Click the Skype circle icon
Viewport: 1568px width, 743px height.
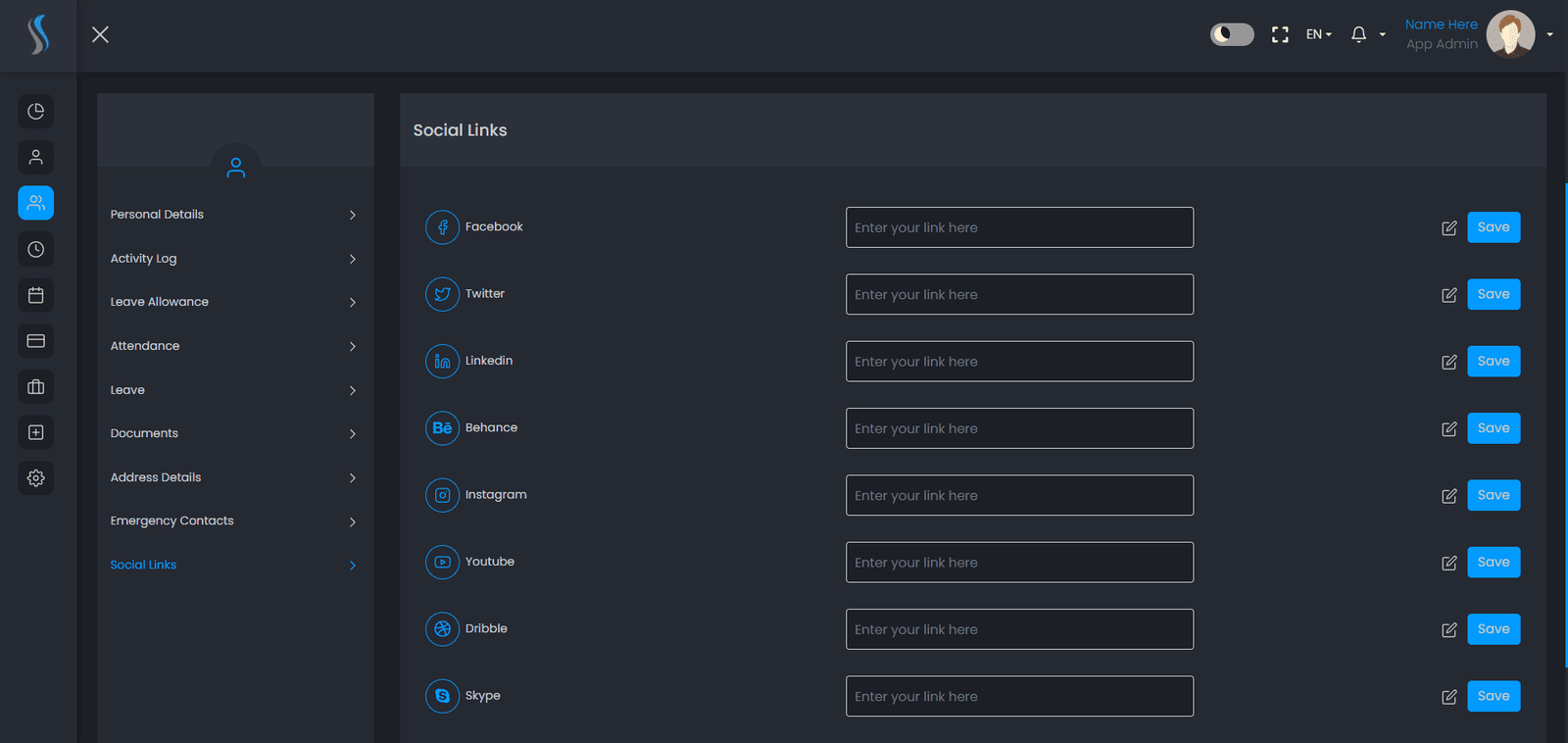pos(442,696)
